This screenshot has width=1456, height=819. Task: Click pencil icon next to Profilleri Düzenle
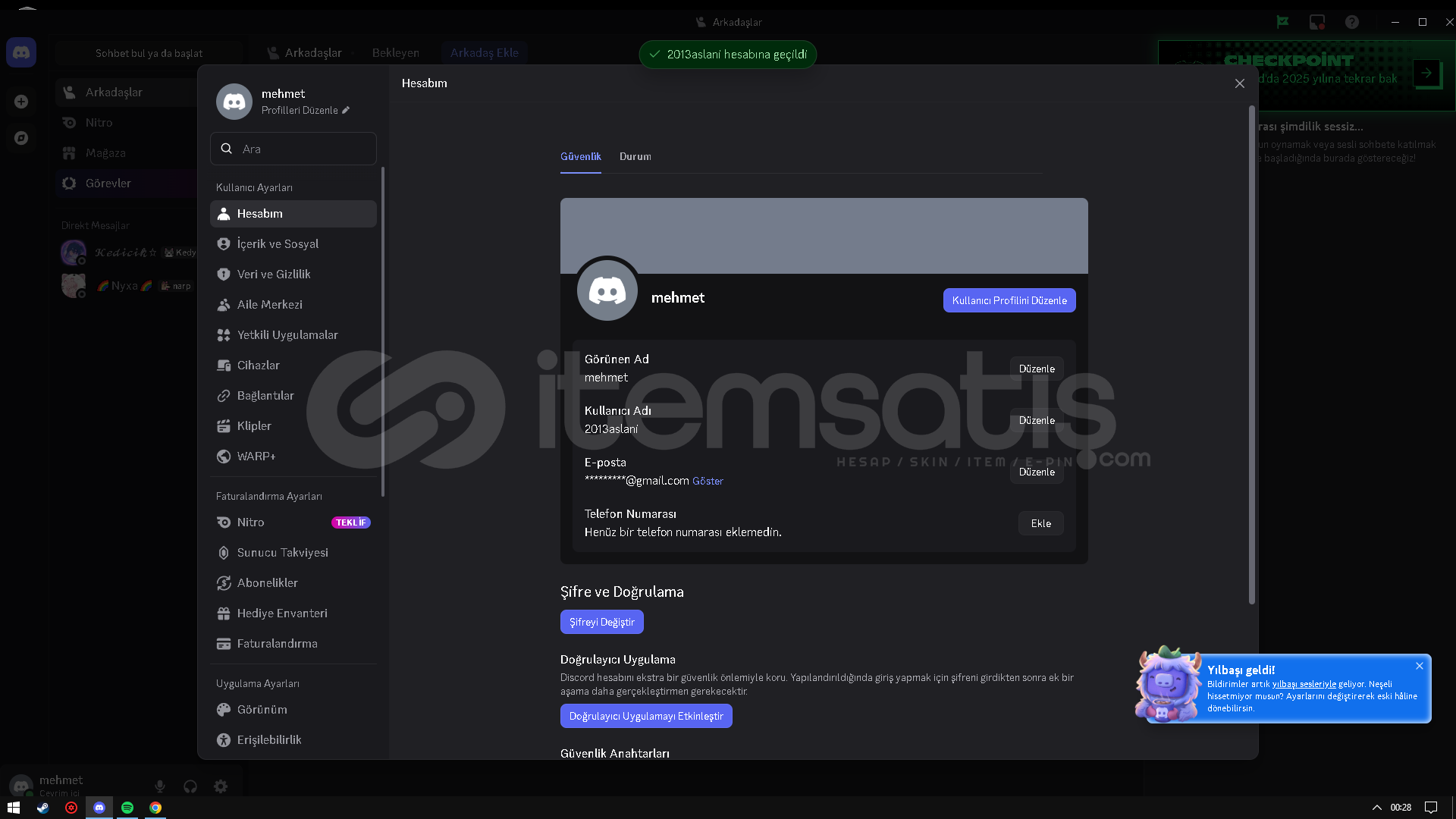click(x=346, y=110)
